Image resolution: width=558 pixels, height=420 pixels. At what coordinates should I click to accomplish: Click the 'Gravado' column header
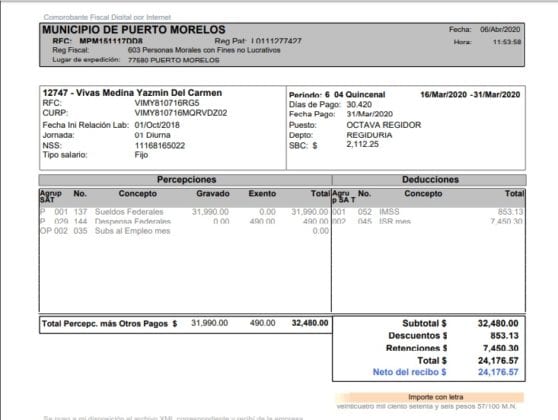[213, 194]
